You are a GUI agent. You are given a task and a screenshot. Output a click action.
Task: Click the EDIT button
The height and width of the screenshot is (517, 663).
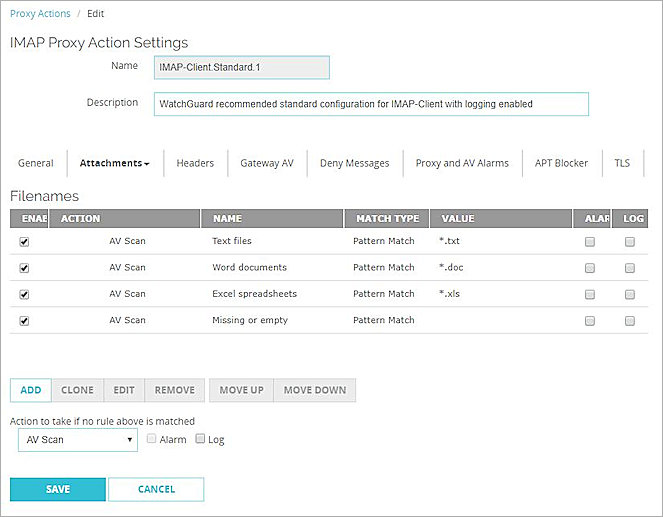(124, 390)
